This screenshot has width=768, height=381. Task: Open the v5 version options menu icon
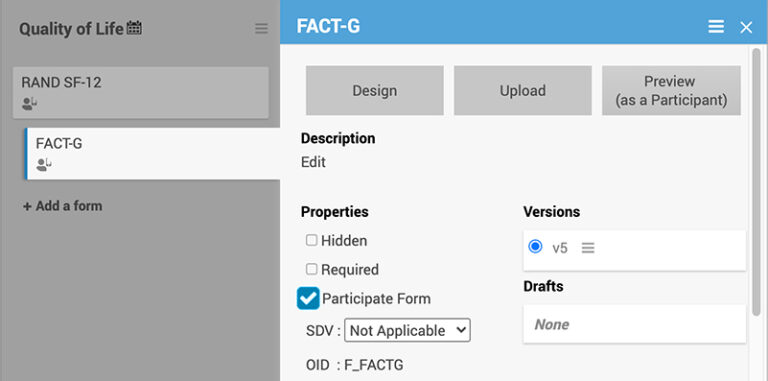click(x=588, y=248)
